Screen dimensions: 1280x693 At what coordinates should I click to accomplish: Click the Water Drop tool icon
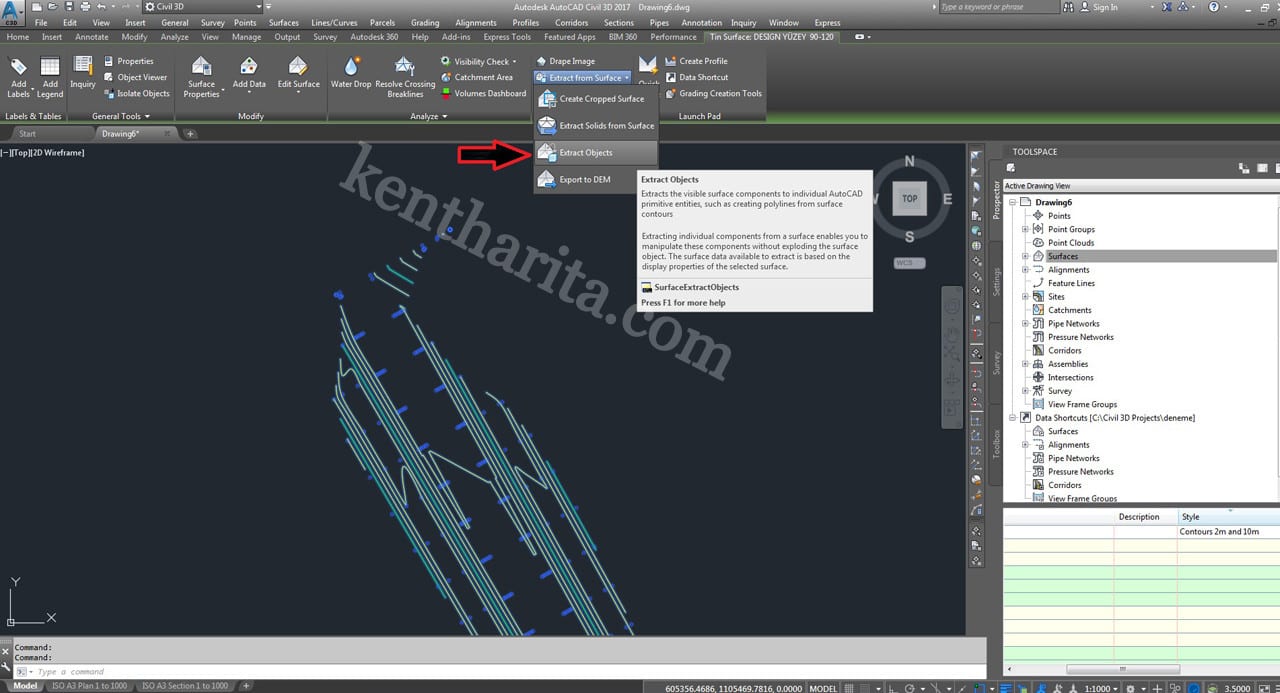pos(351,68)
